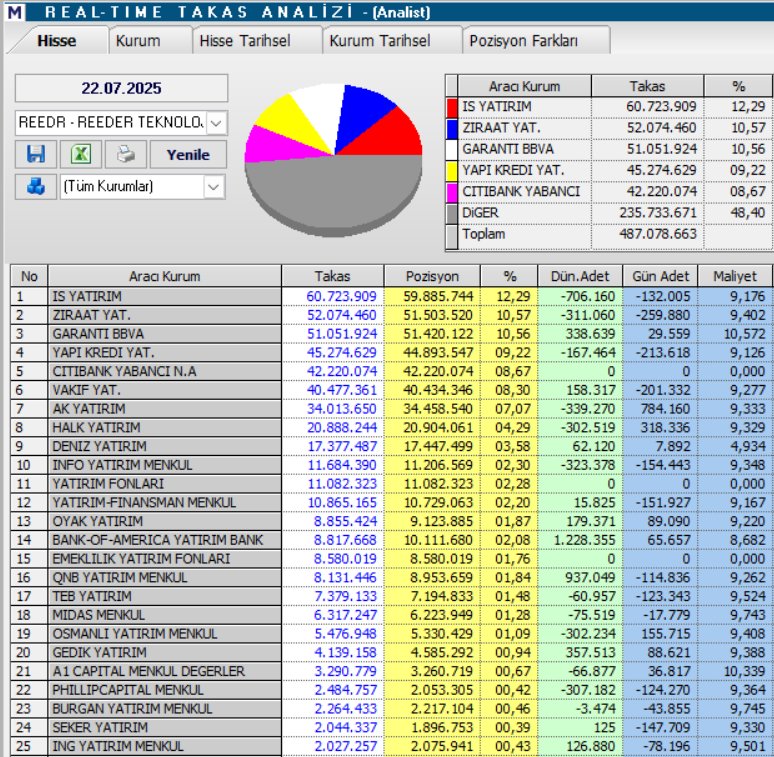The image size is (774, 757).
Task: Click the DiGER takas value 235.733.671
Action: (x=658, y=213)
